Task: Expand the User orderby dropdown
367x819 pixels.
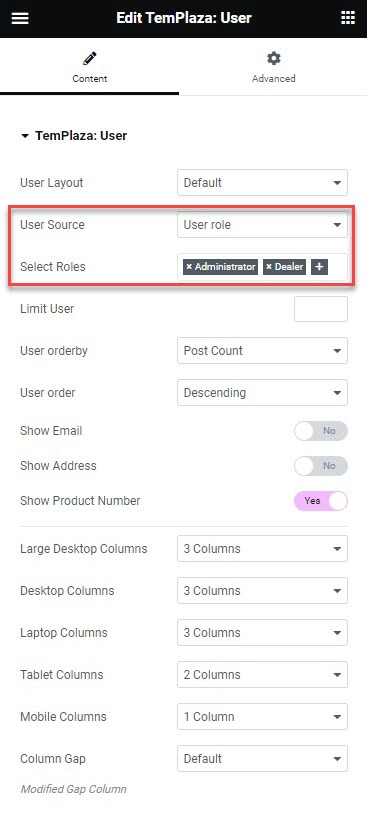Action: 262,350
